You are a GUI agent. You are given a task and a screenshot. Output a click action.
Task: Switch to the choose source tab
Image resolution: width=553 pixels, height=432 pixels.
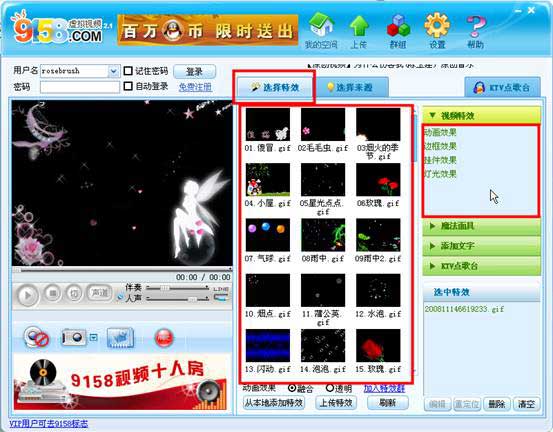coord(351,87)
